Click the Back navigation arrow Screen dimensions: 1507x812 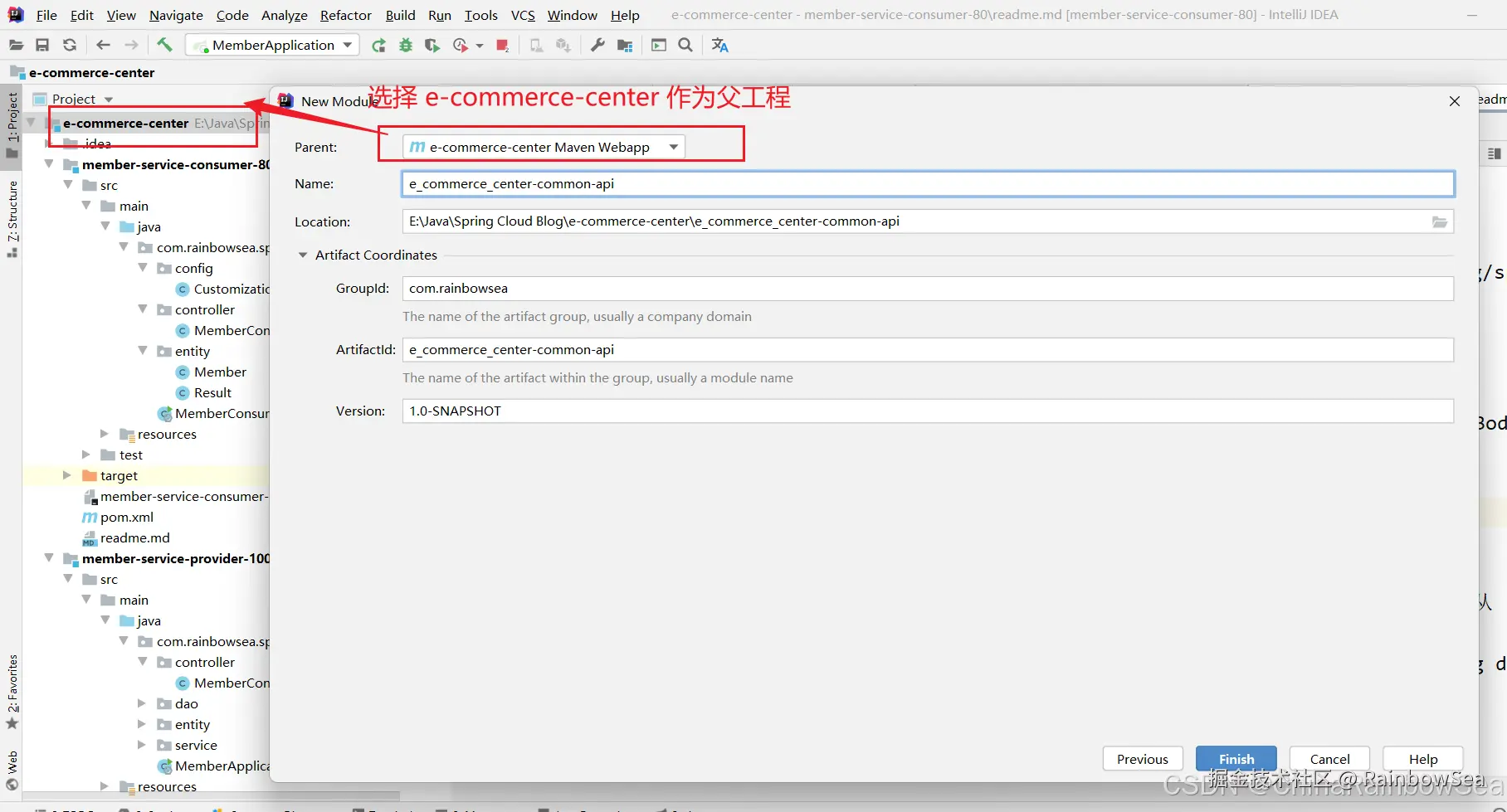[103, 46]
